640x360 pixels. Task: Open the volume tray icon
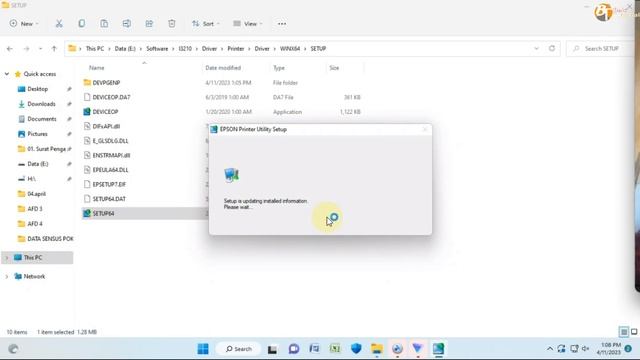tap(586, 349)
